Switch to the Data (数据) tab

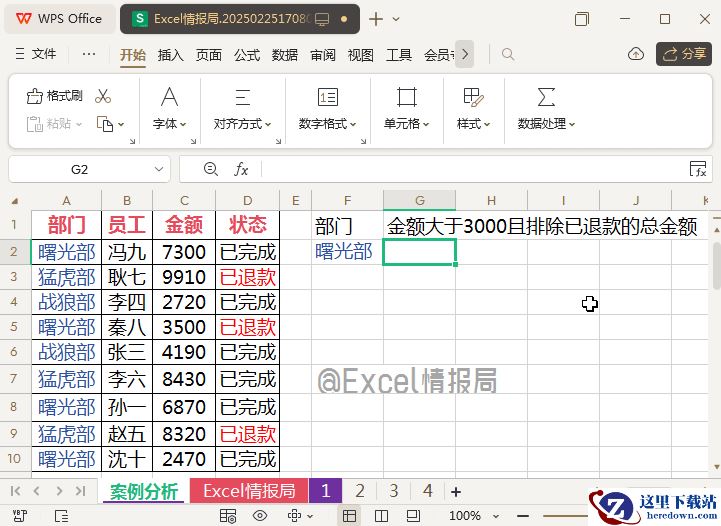pyautogui.click(x=285, y=55)
